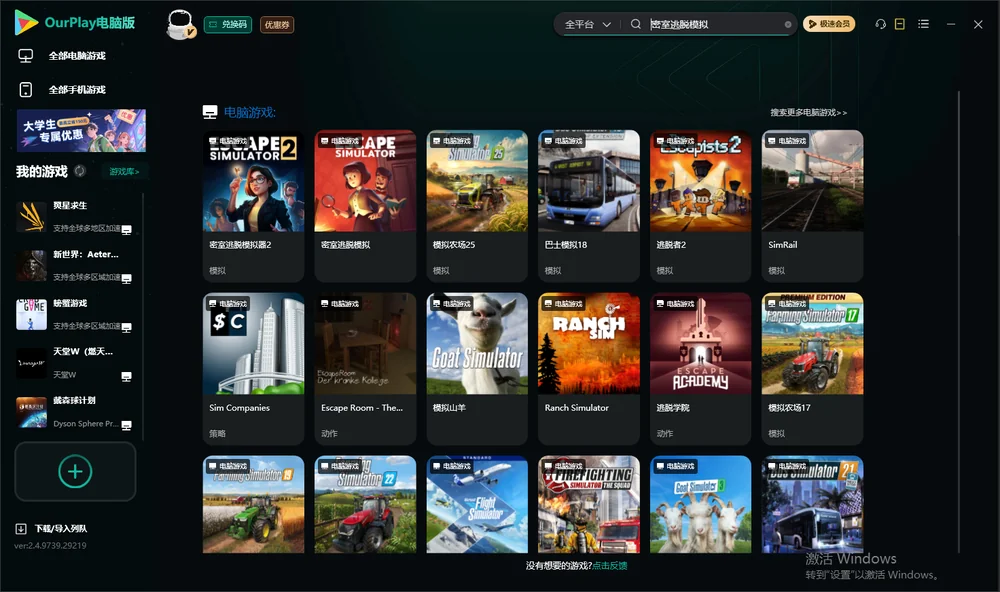
Task: Select 全部电脑游戏 in the sidebar
Action: click(62, 56)
